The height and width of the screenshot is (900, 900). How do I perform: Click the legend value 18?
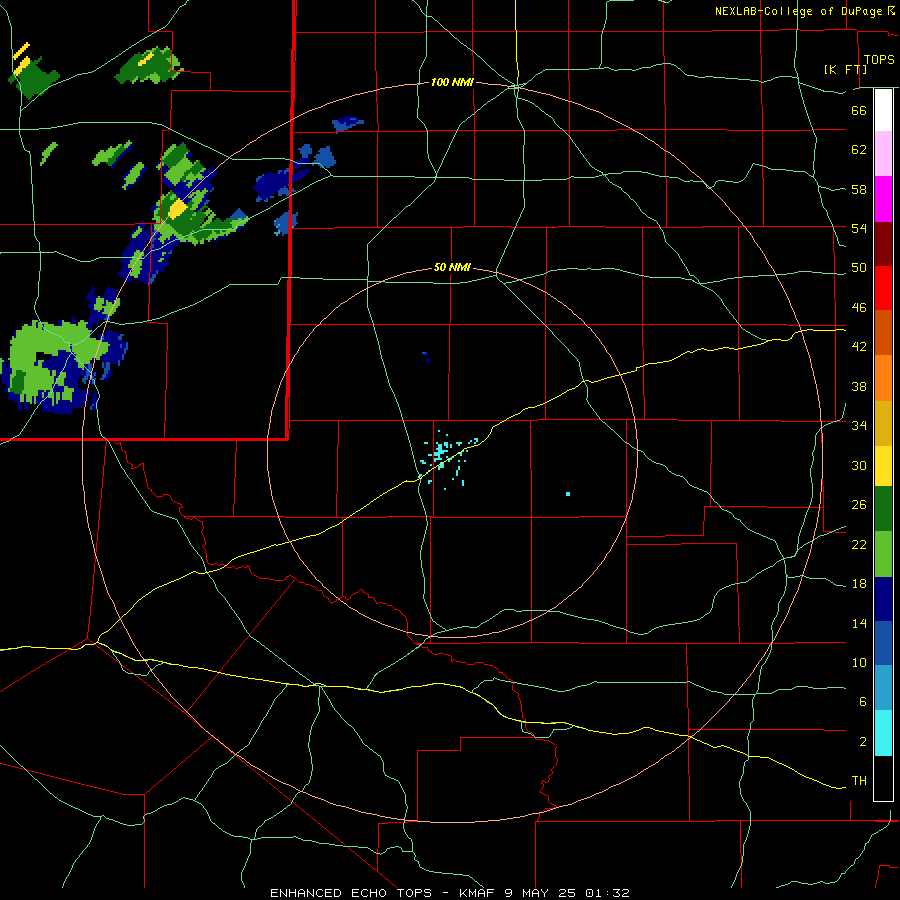click(x=859, y=584)
